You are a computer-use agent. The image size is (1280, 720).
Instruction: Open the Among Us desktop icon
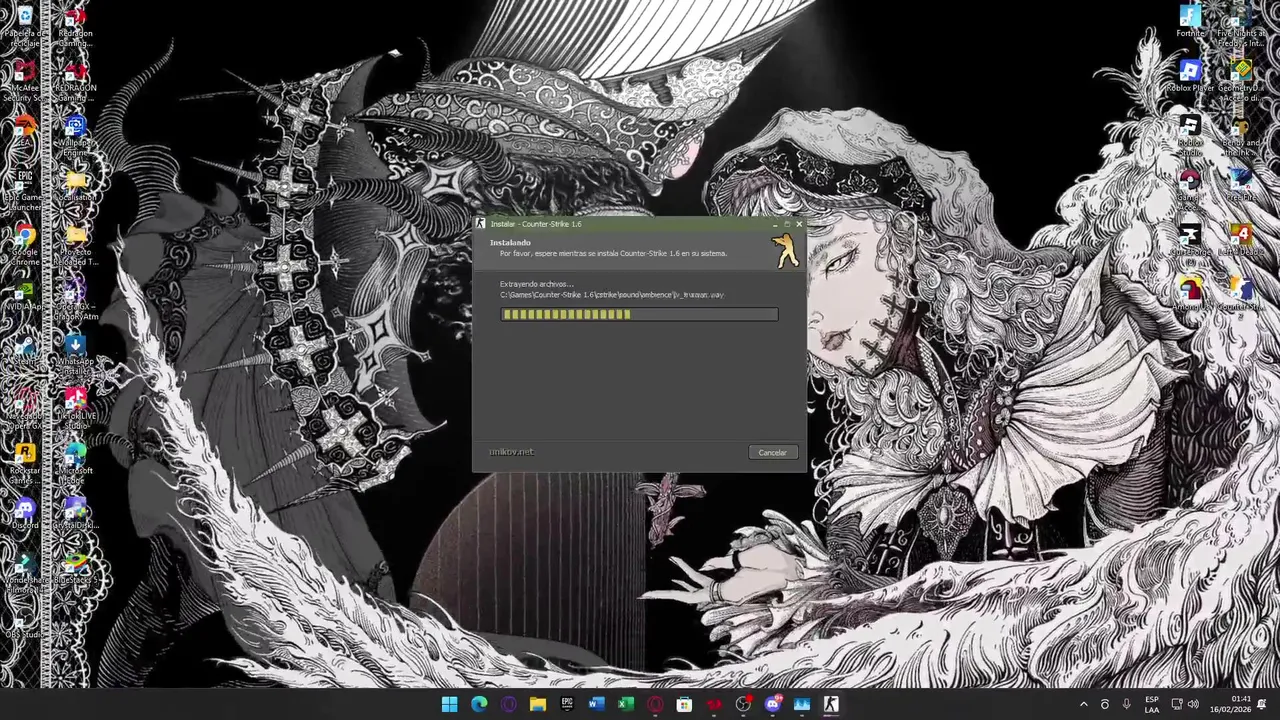(x=1190, y=296)
